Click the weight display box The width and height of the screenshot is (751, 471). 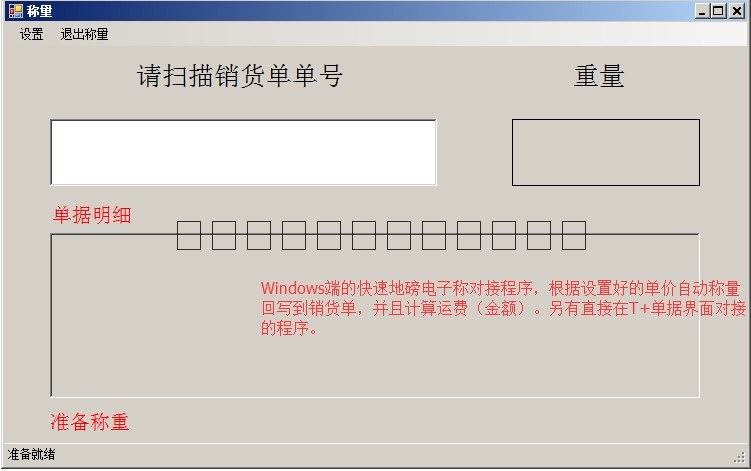click(x=606, y=152)
